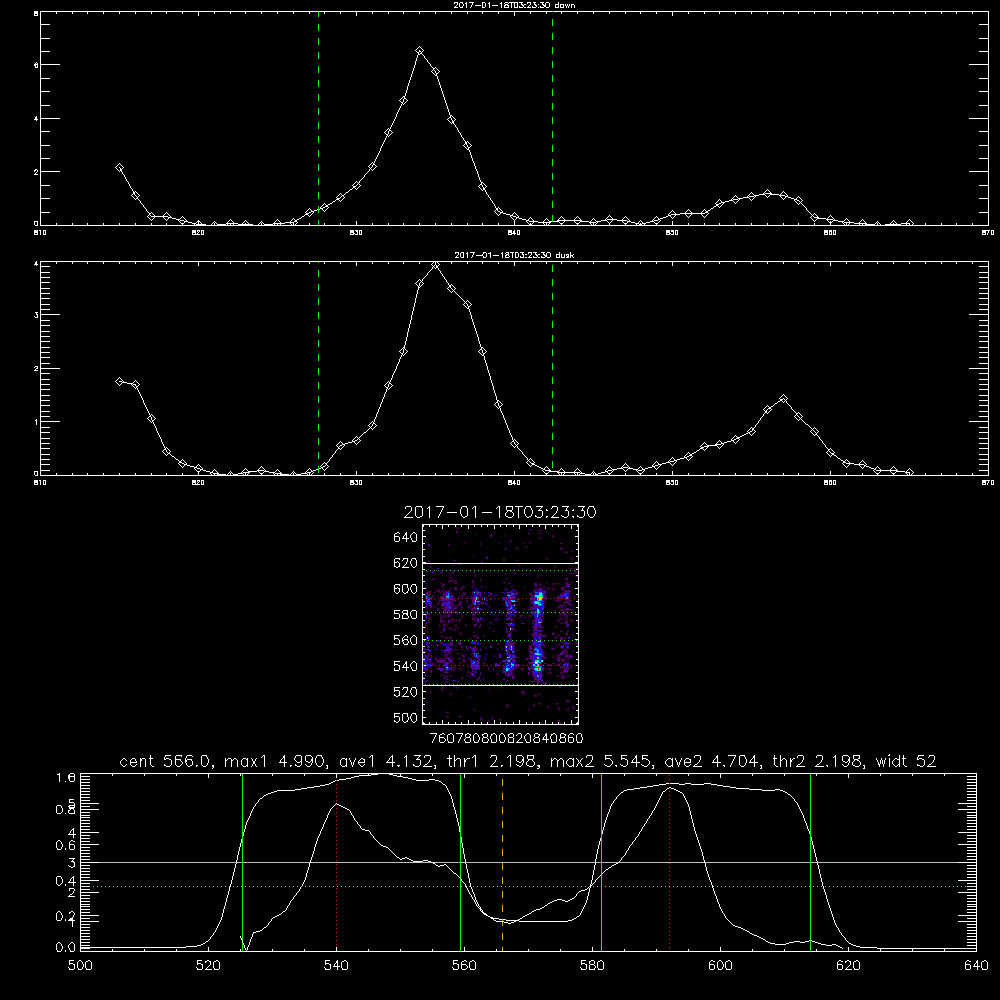The height and width of the screenshot is (1000, 1000).
Task: Click the '640' y-axis label of the spectral image
Action: tap(406, 538)
